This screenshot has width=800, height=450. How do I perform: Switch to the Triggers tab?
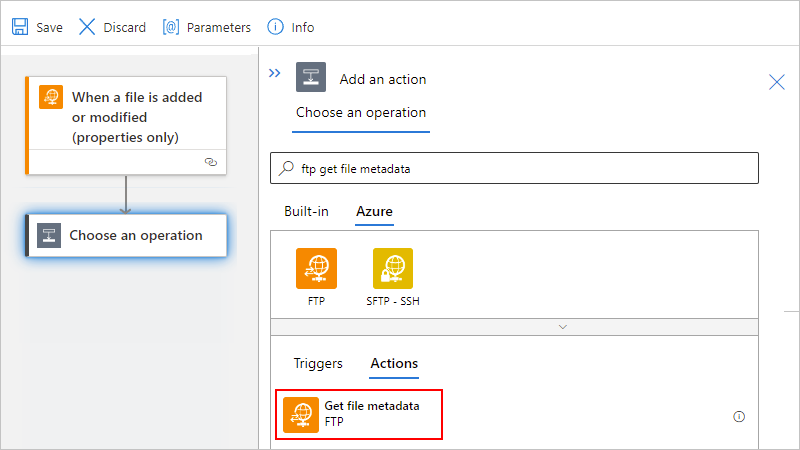[318, 363]
